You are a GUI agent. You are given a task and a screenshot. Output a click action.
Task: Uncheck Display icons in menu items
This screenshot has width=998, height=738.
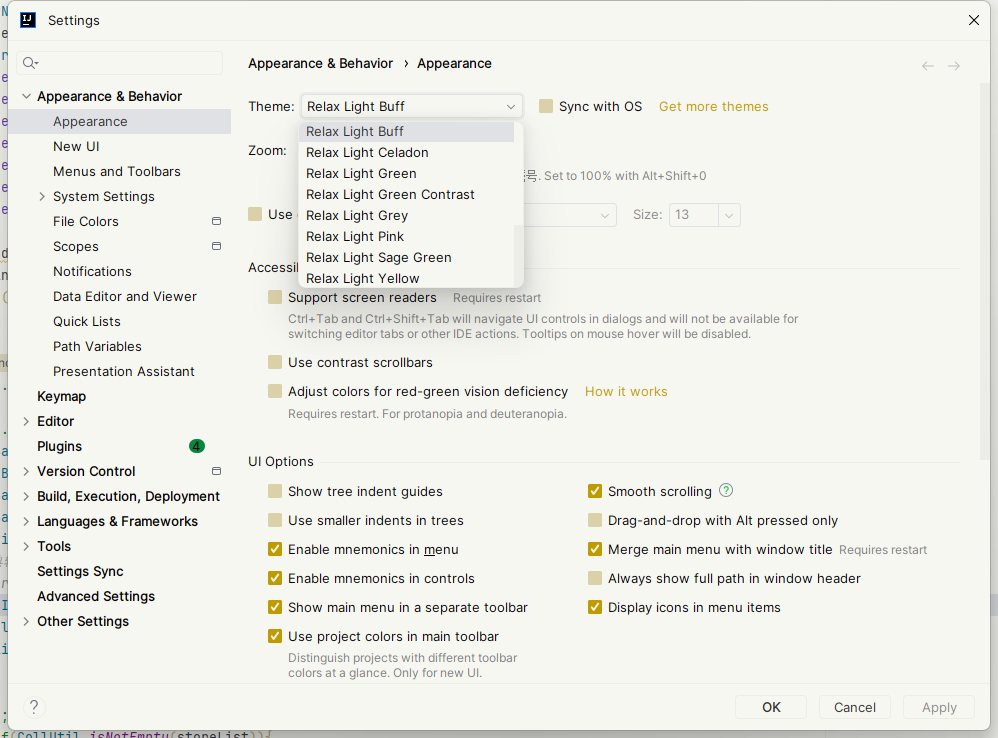[595, 607]
